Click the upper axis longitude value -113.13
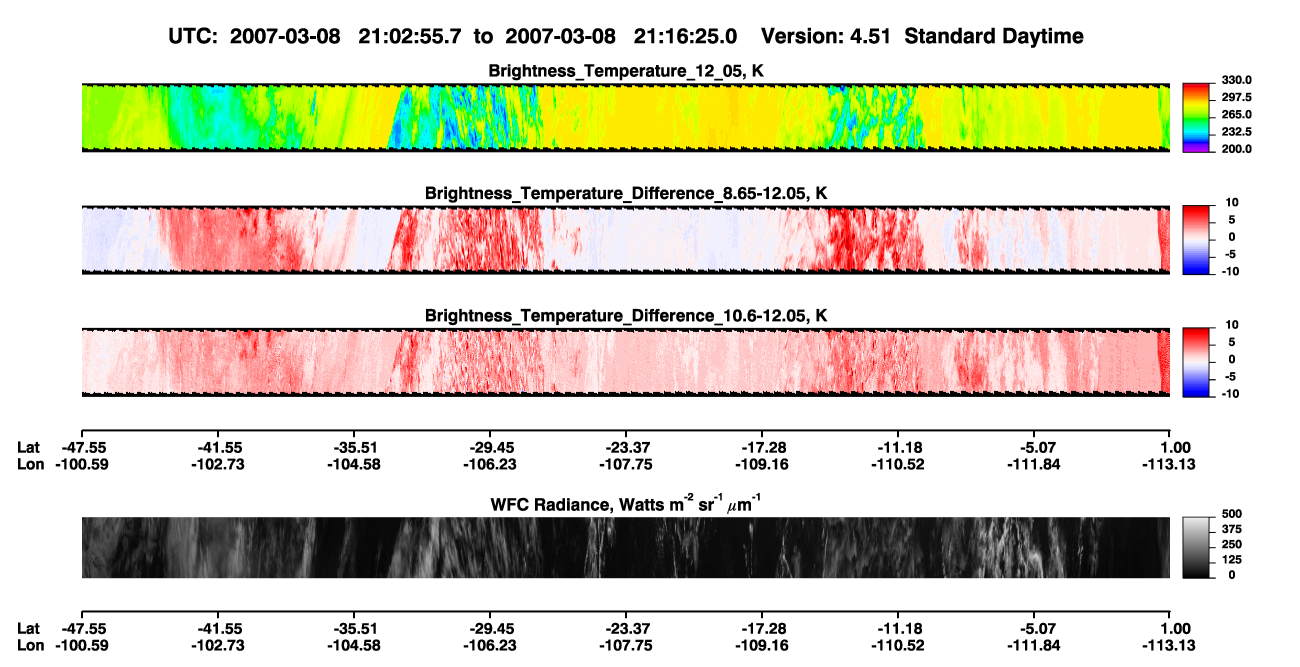Viewport: 1300px width, 667px height. (1167, 463)
